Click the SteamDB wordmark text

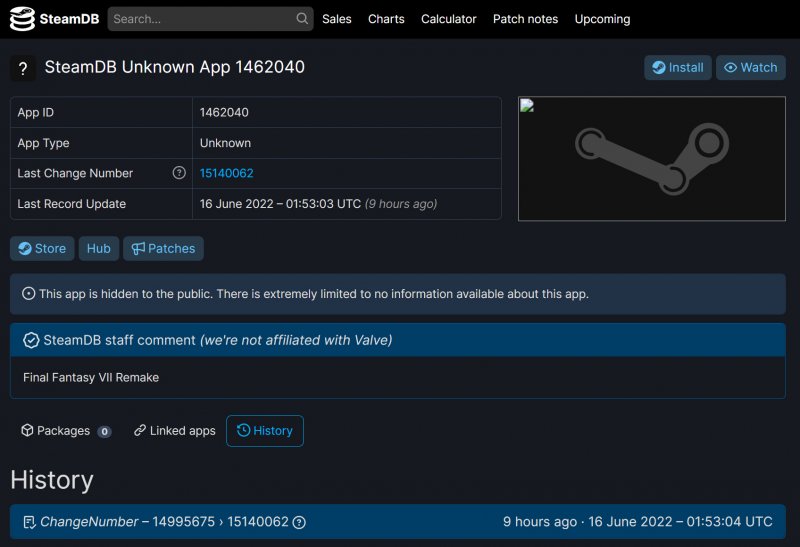click(x=69, y=19)
